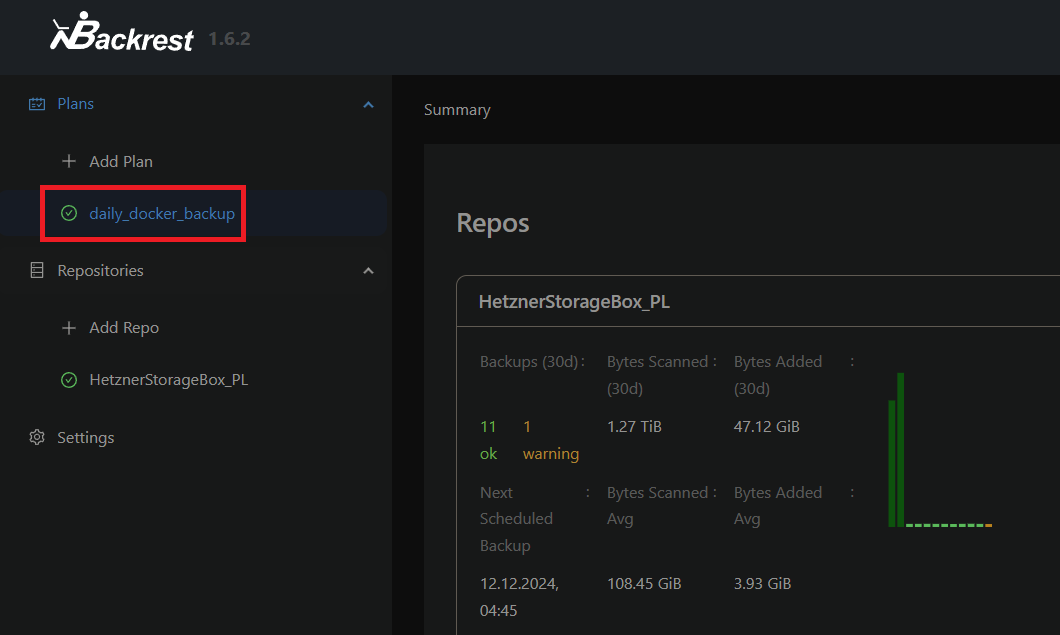Click the plus icon next to Add Plan

(x=69, y=161)
